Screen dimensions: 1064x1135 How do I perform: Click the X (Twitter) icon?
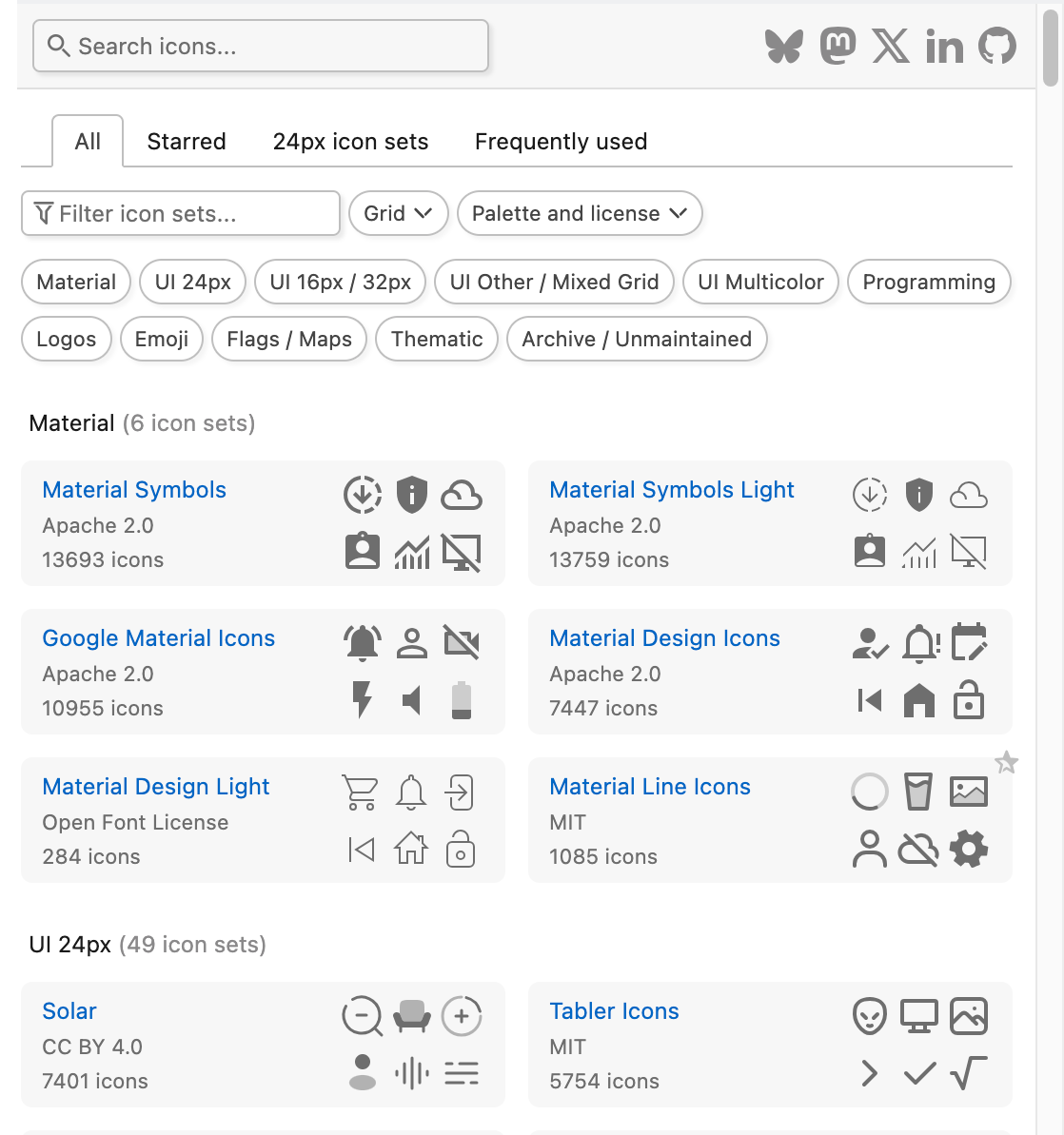click(891, 46)
